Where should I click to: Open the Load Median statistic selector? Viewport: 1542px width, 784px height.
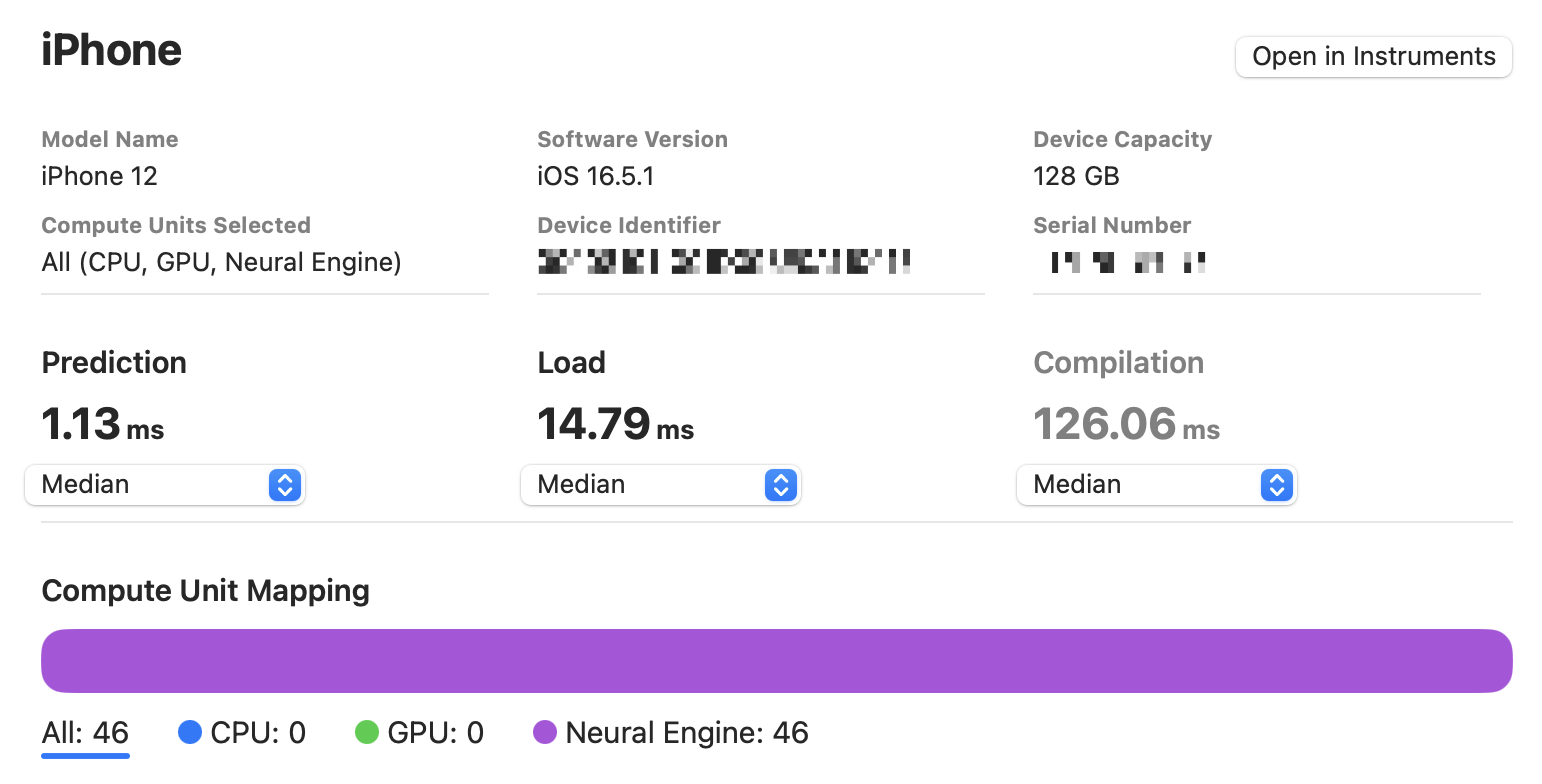661,485
